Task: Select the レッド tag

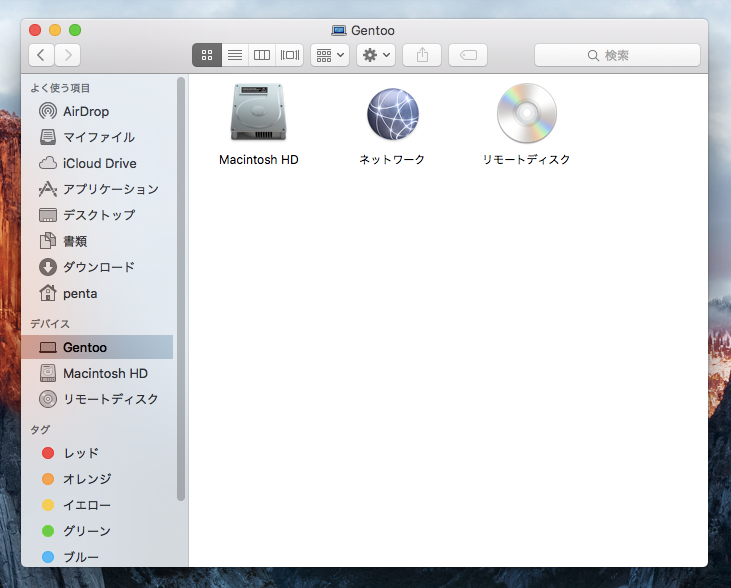Action: click(97, 453)
